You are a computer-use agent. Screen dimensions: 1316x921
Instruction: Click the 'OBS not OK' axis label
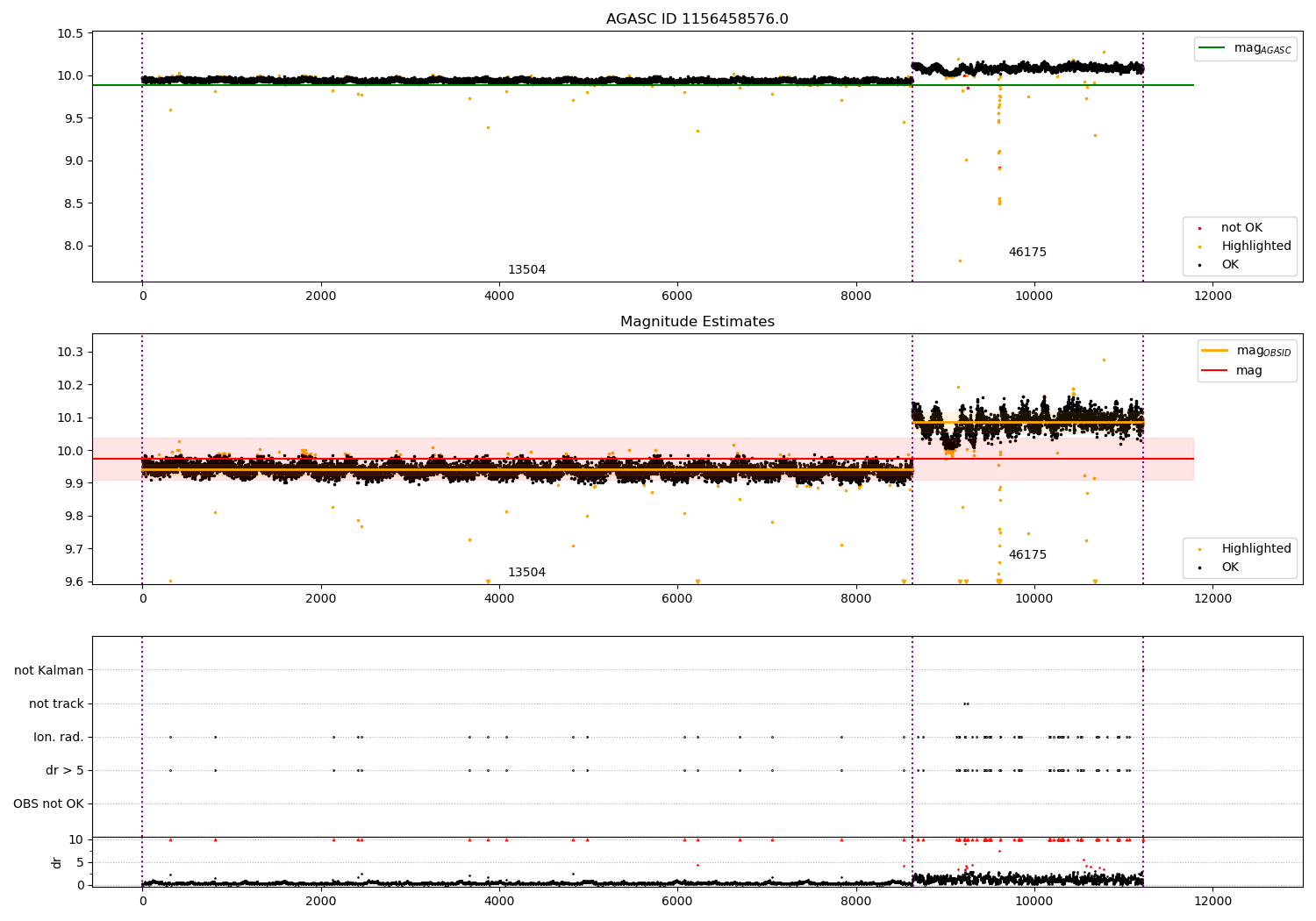pos(48,803)
